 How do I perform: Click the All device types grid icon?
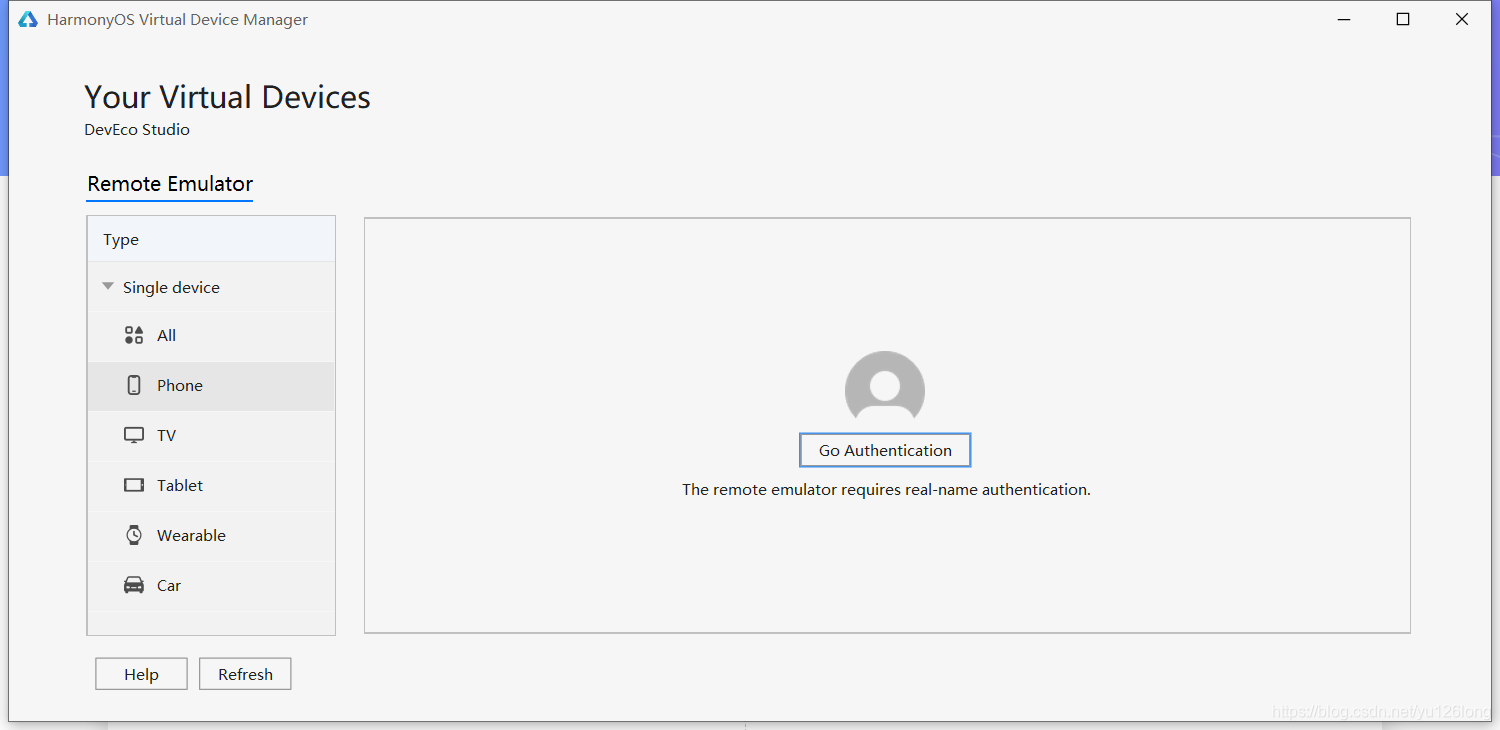[x=134, y=335]
